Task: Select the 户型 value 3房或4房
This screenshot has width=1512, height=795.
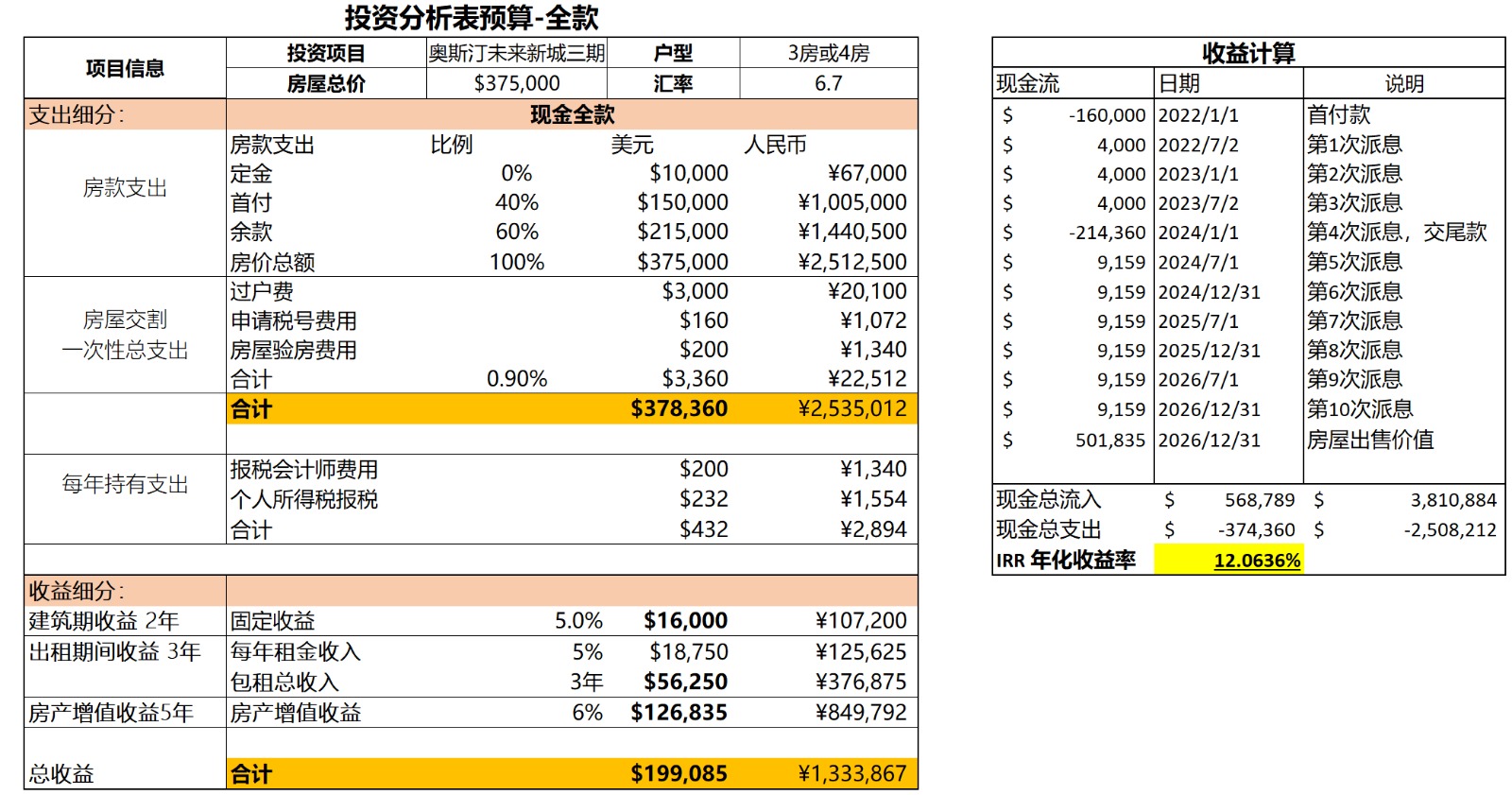Action: 828,53
